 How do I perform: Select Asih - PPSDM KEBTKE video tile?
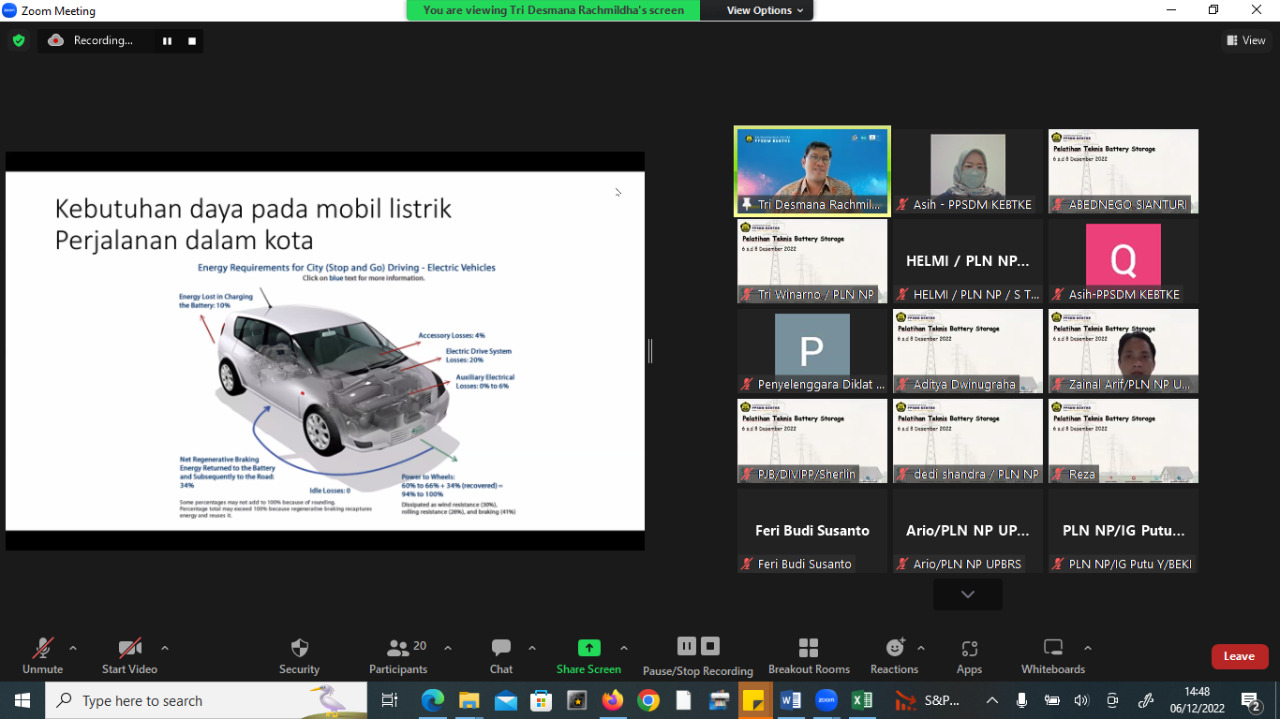click(x=968, y=171)
